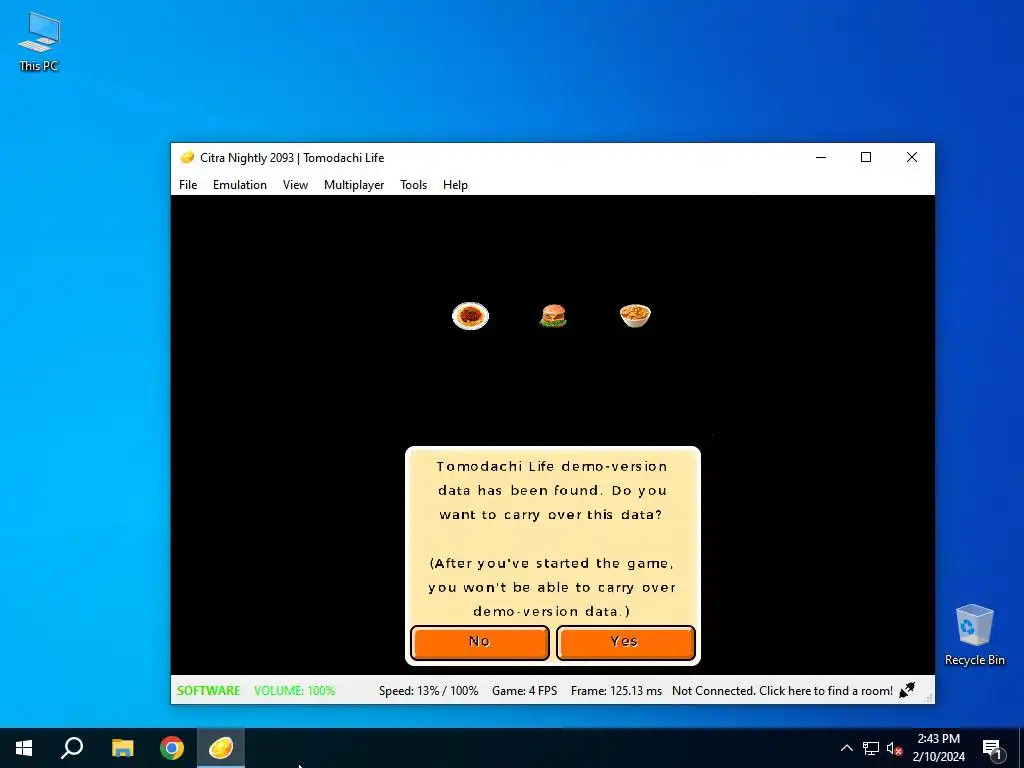Show hidden system tray icons
The image size is (1024, 768).
[846, 748]
